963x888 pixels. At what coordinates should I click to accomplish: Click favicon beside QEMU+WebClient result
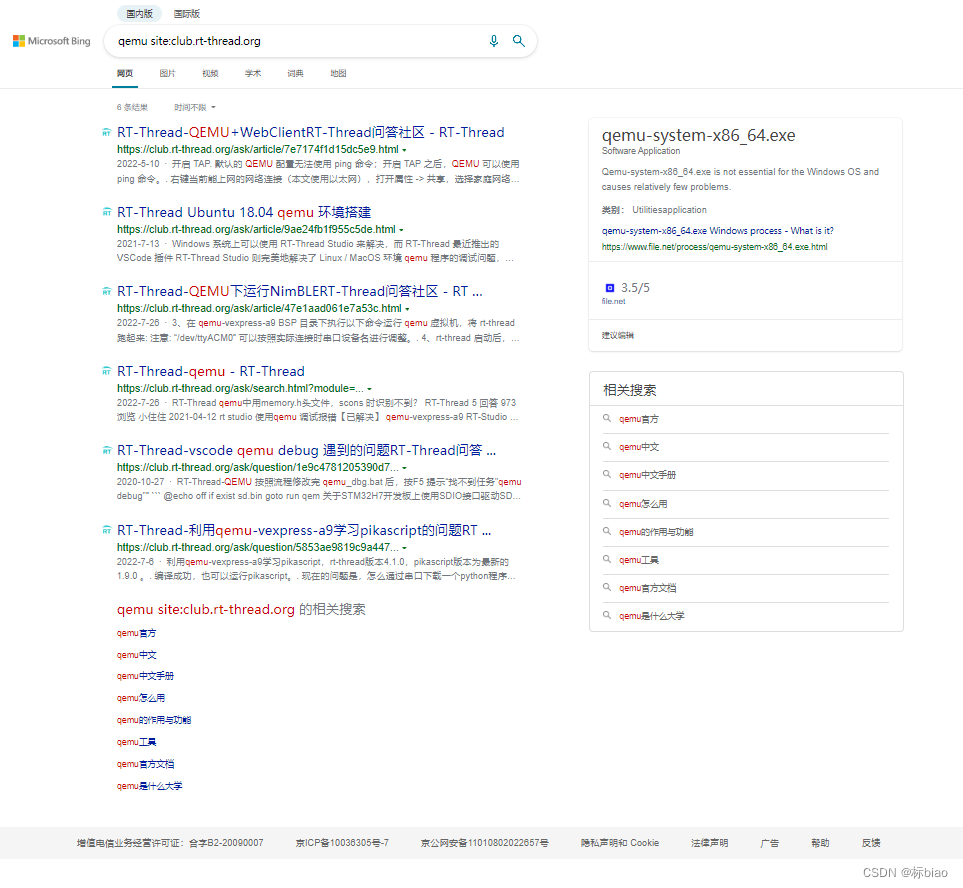[107, 133]
